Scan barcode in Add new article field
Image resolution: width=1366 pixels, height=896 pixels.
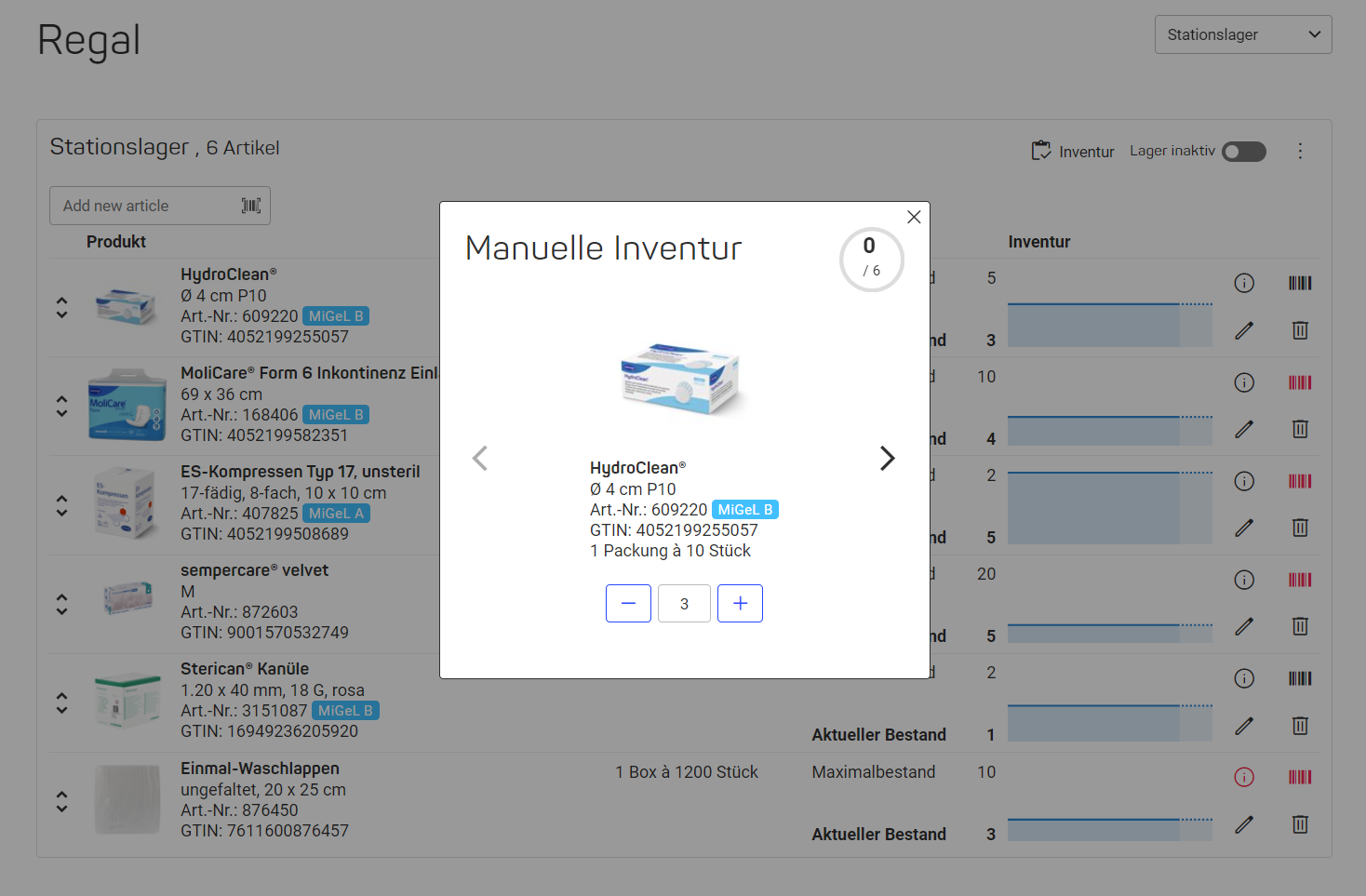pos(251,206)
